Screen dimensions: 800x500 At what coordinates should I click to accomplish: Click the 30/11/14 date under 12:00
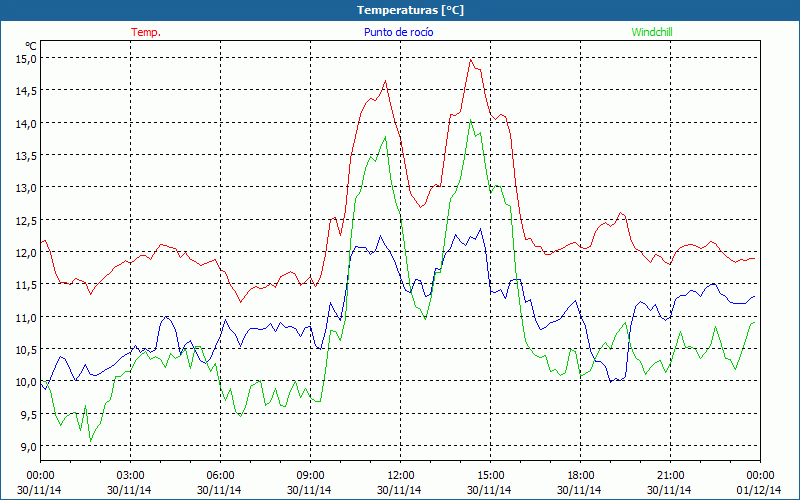click(399, 490)
